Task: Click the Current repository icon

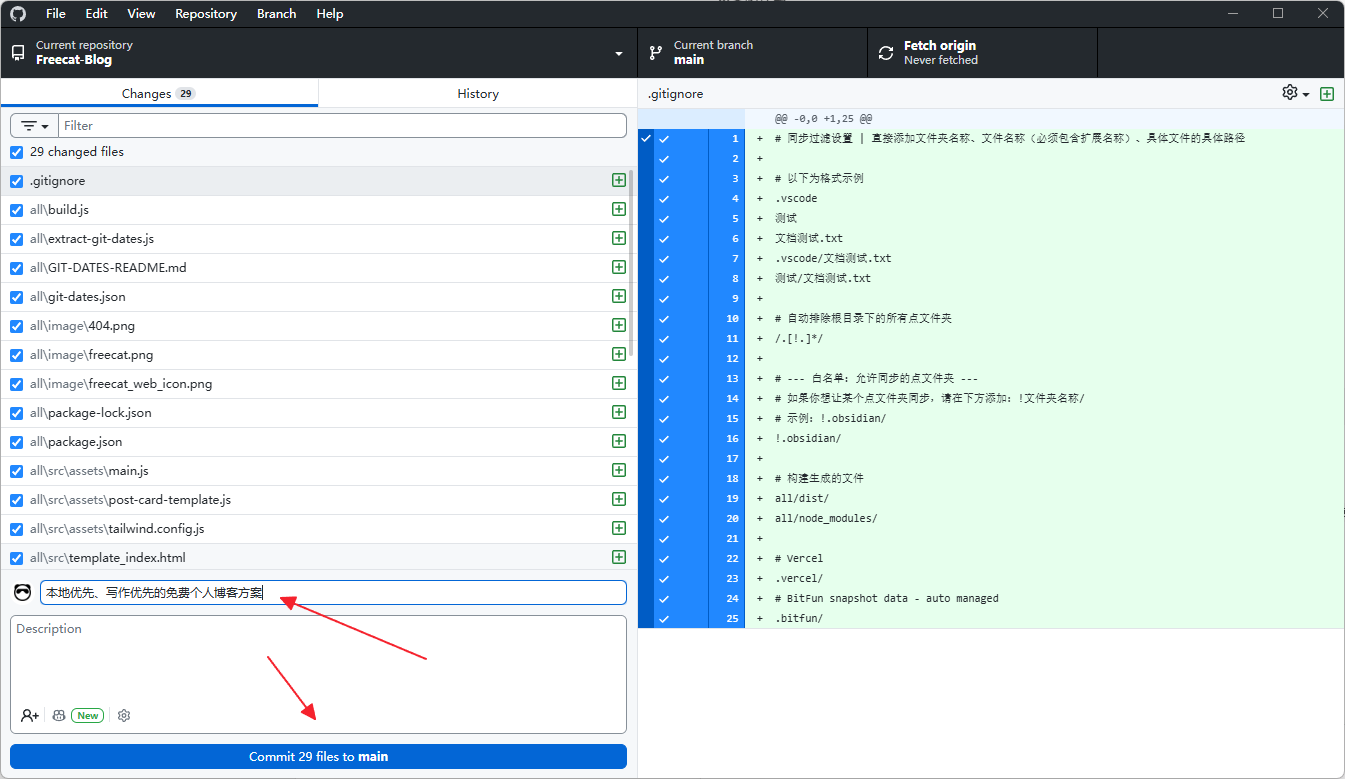Action: [x=18, y=53]
